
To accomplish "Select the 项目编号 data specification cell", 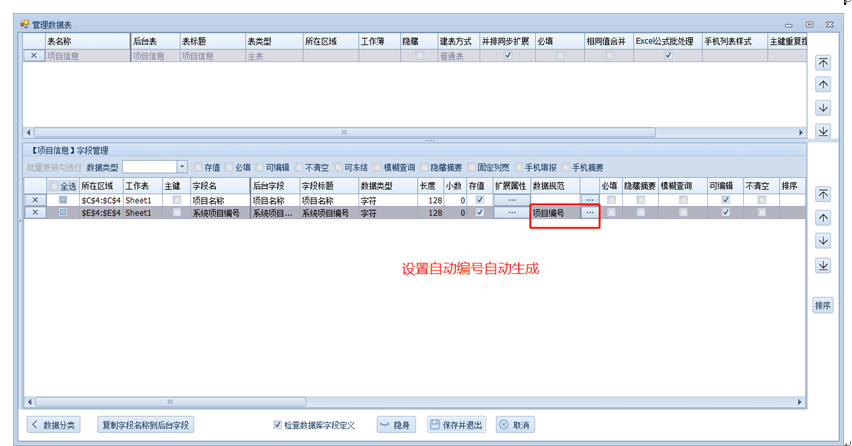I will 554,213.
